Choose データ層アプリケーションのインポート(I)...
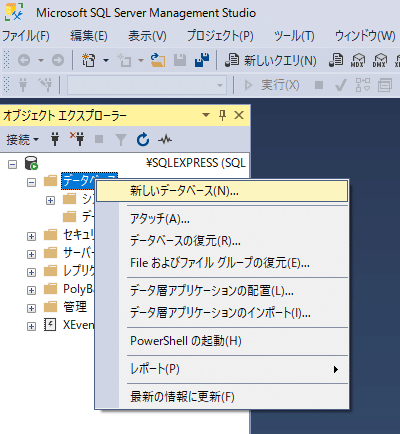This screenshot has height=434, width=400. pyautogui.click(x=222, y=313)
